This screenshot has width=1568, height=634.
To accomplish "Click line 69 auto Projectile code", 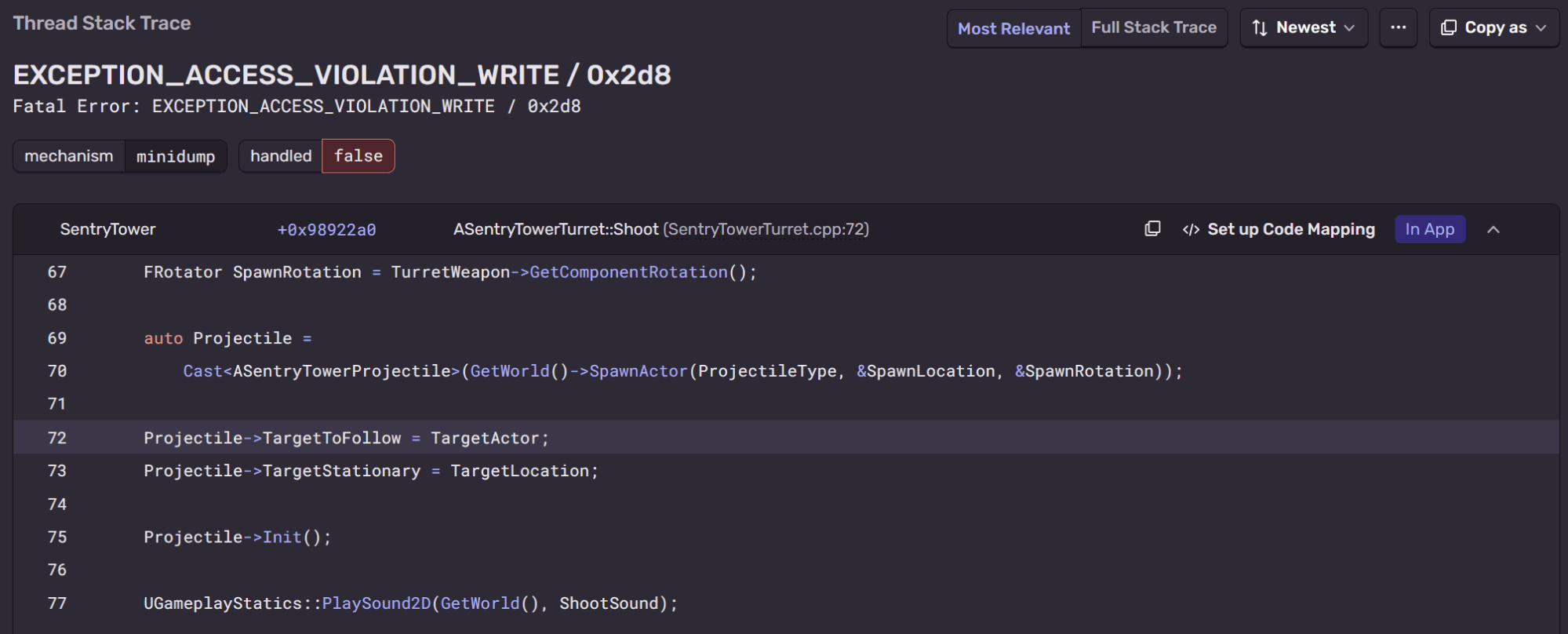I will pos(227,338).
